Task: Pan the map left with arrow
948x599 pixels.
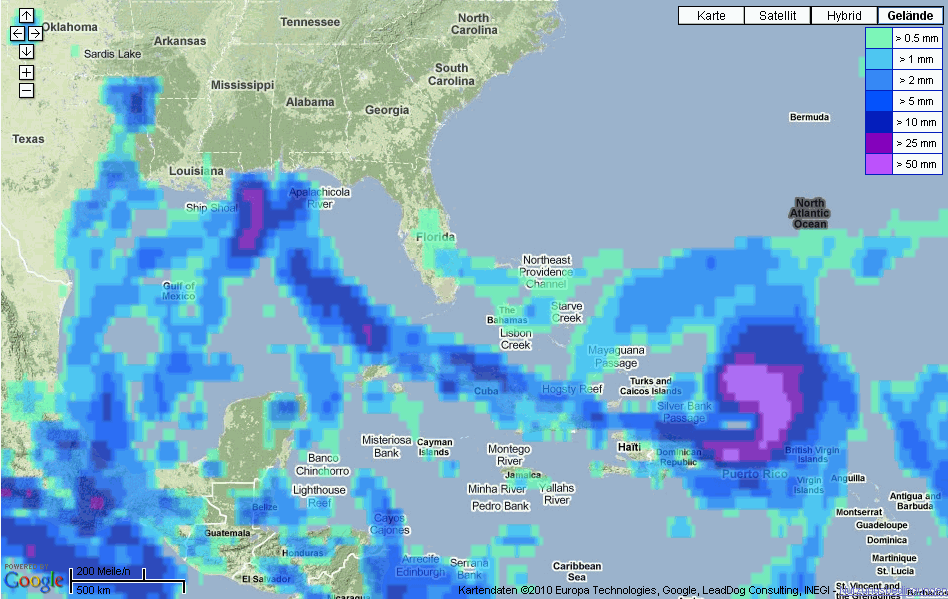Action: (x=17, y=33)
